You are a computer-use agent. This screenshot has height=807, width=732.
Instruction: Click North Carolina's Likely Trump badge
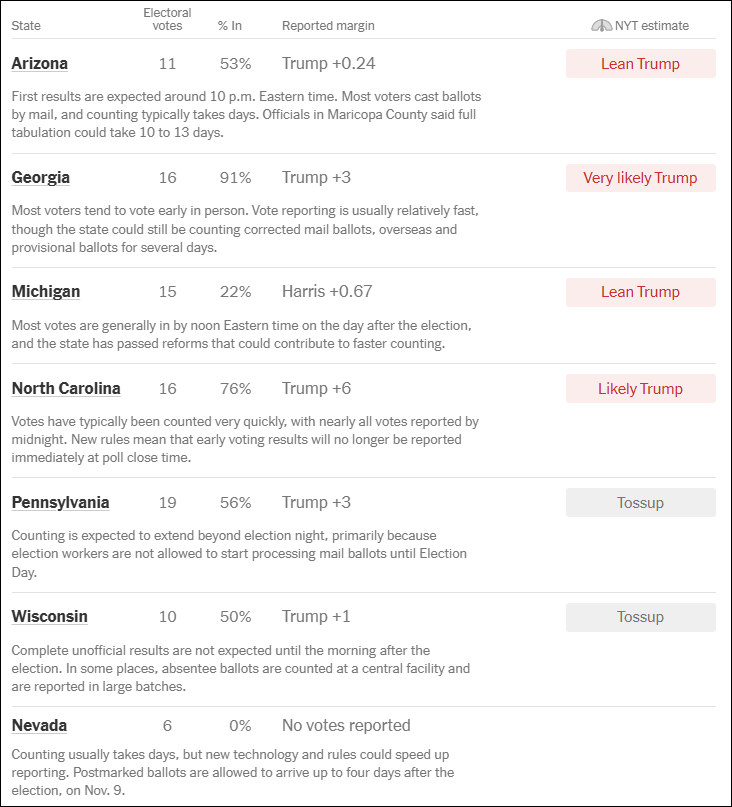640,389
